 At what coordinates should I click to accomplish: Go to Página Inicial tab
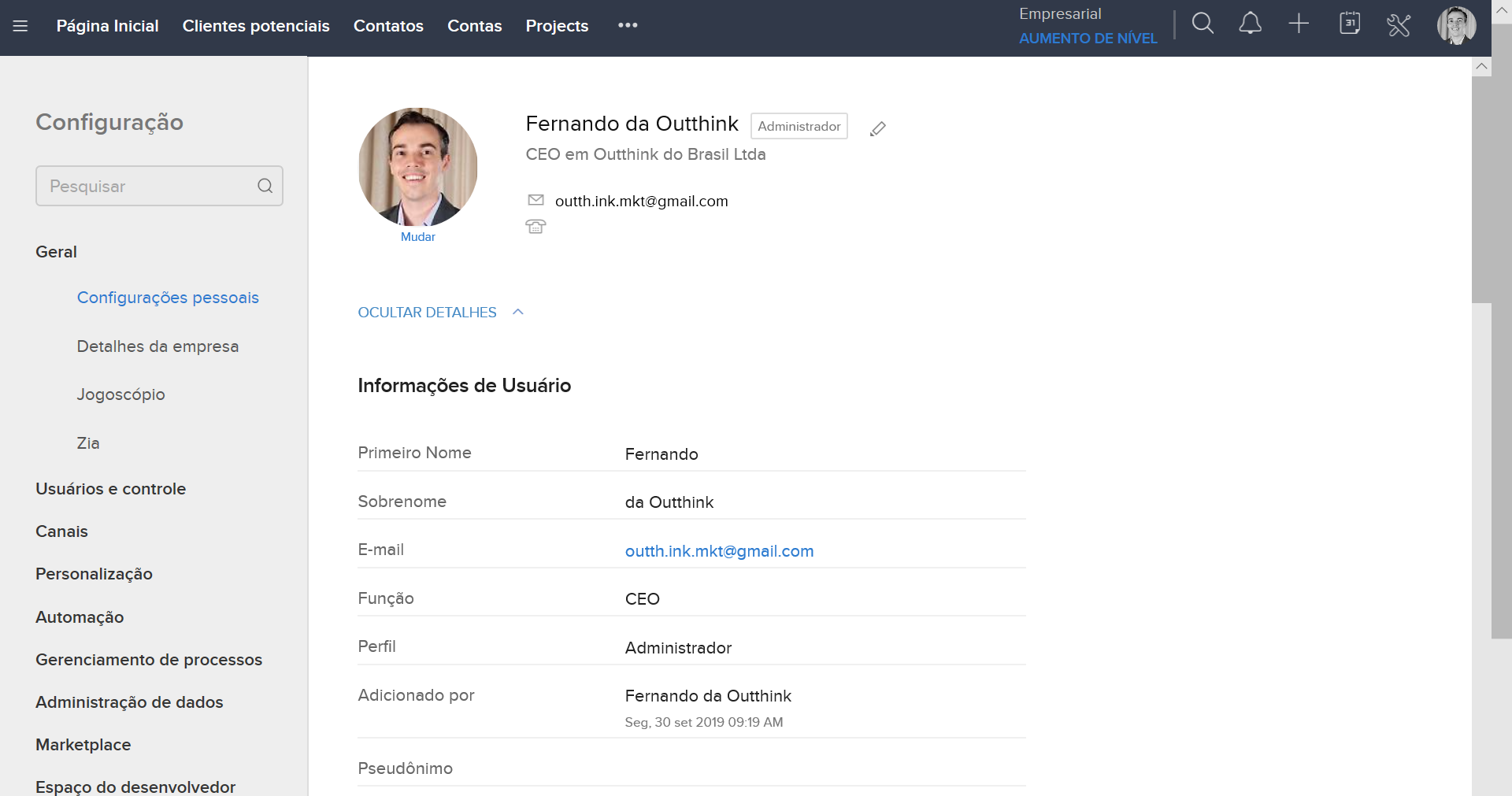click(108, 26)
